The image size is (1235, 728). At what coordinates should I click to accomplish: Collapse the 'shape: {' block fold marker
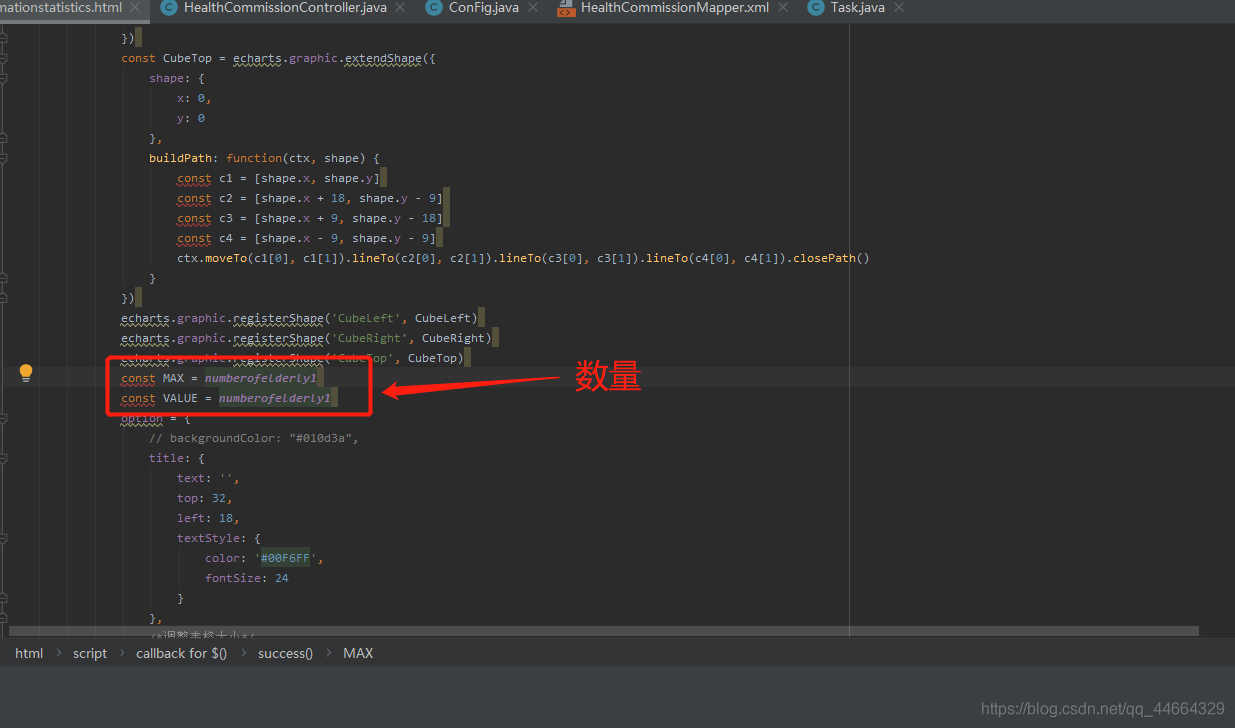click(4, 78)
